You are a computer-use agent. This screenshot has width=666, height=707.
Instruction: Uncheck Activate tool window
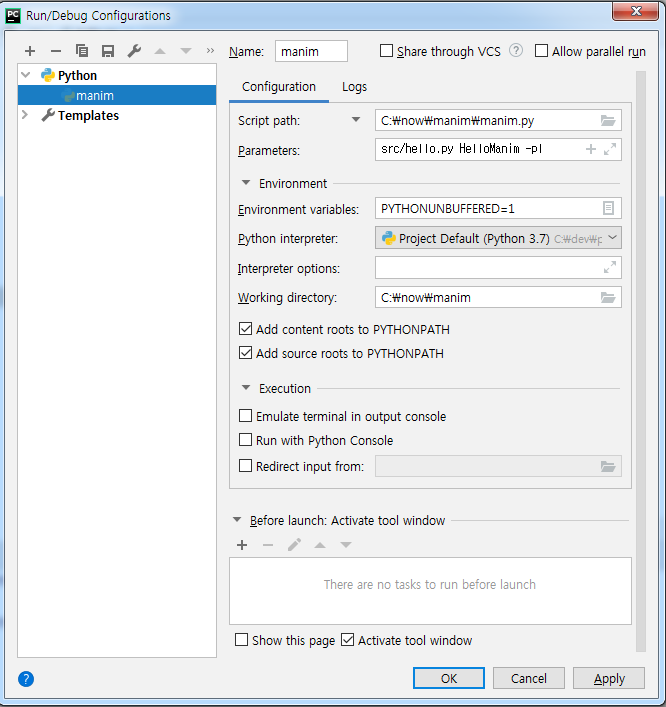(x=347, y=640)
